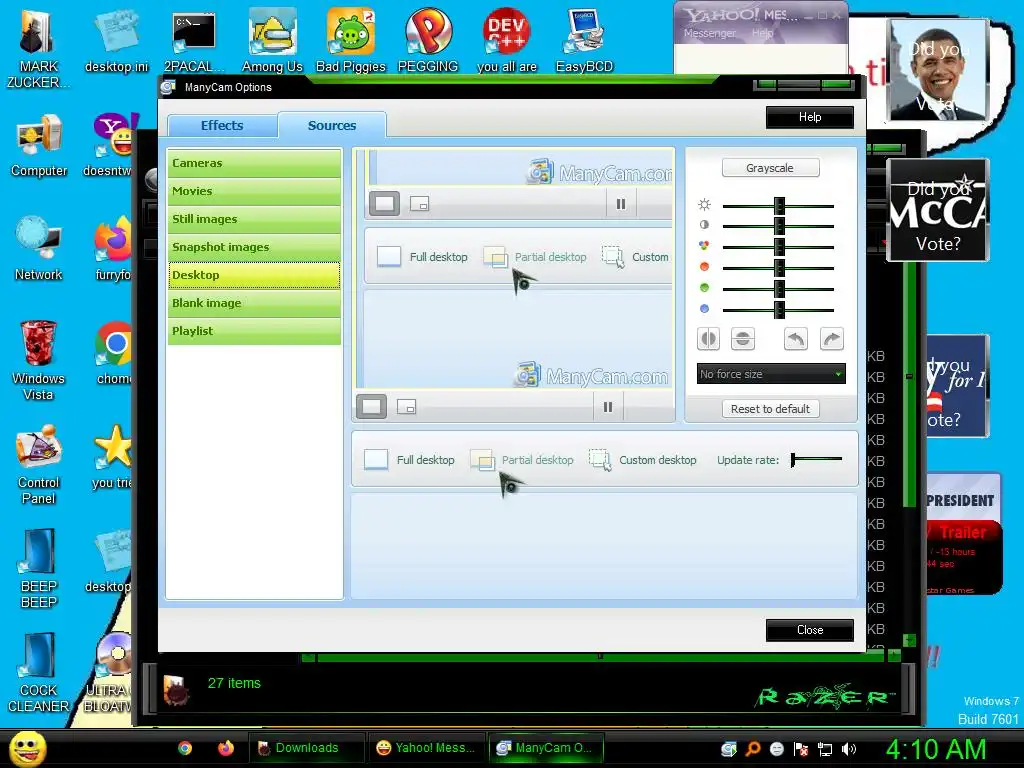Image resolution: width=1024 pixels, height=768 pixels.
Task: Select Blank image source
Action: pyautogui.click(x=254, y=303)
